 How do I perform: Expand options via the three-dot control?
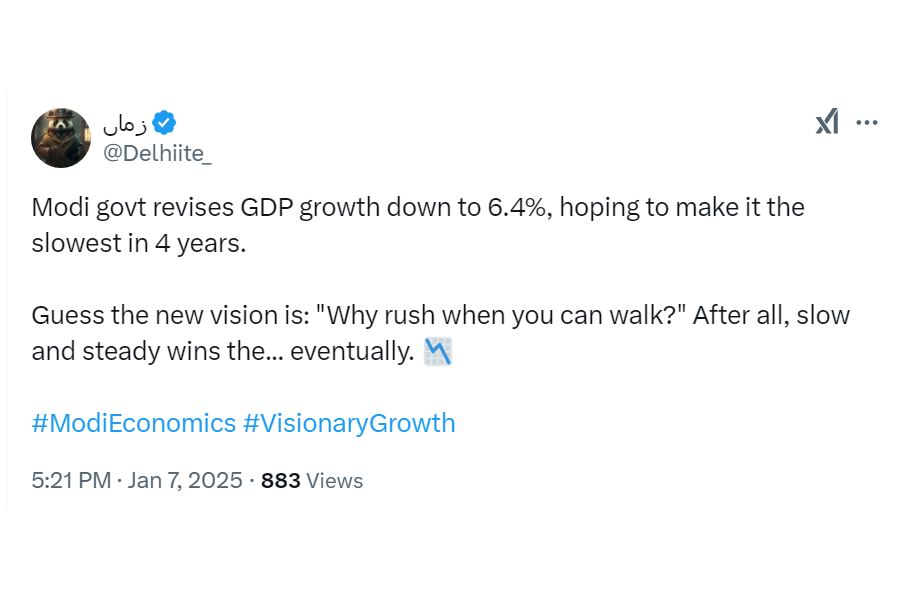(x=867, y=122)
